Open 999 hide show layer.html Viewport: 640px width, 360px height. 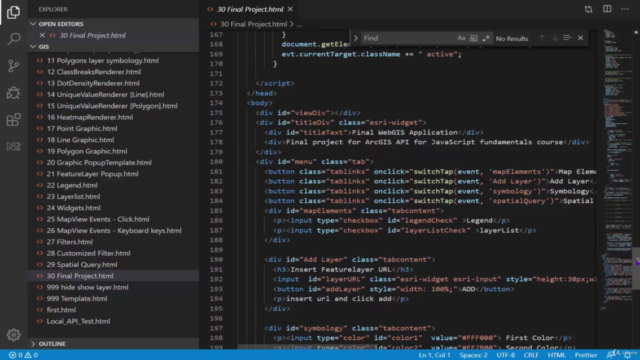pos(87,287)
